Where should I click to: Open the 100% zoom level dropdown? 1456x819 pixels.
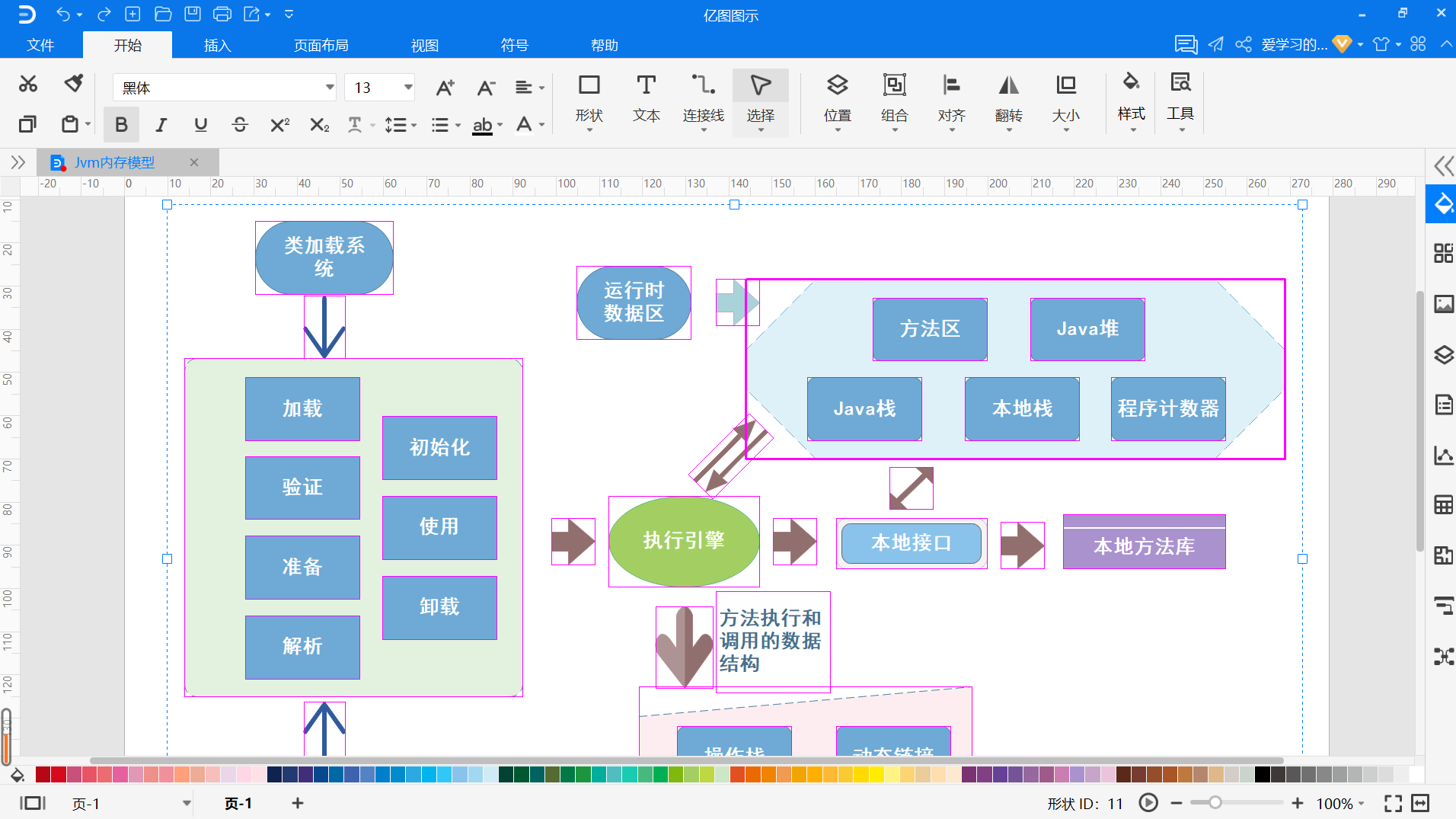pyautogui.click(x=1362, y=804)
